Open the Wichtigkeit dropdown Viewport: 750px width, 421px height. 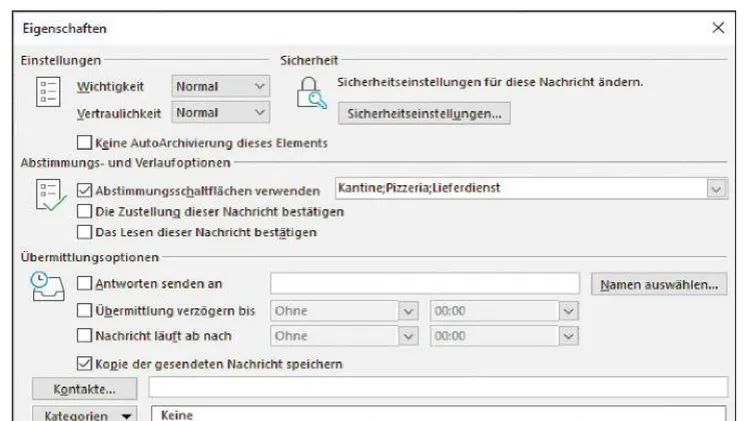pos(221,87)
